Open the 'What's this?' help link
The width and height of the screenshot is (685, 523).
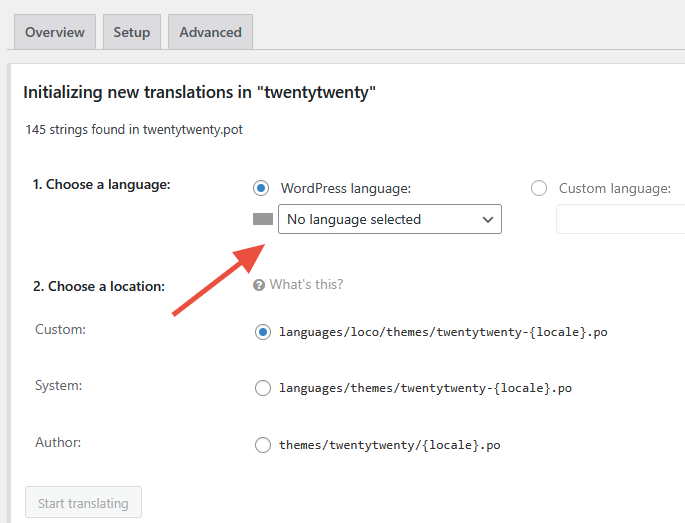tap(306, 285)
